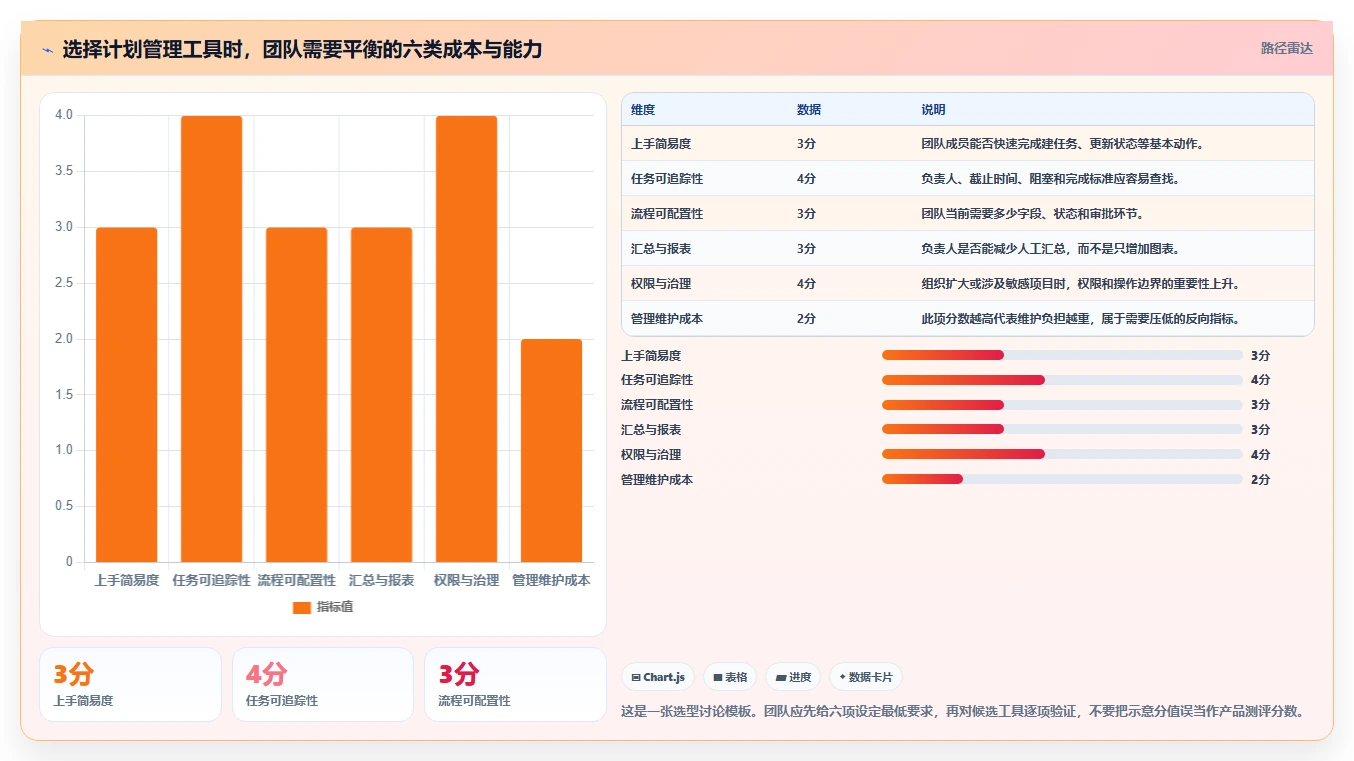Select the 权限与治理 table row cell
1354x761 pixels.
pos(661,284)
